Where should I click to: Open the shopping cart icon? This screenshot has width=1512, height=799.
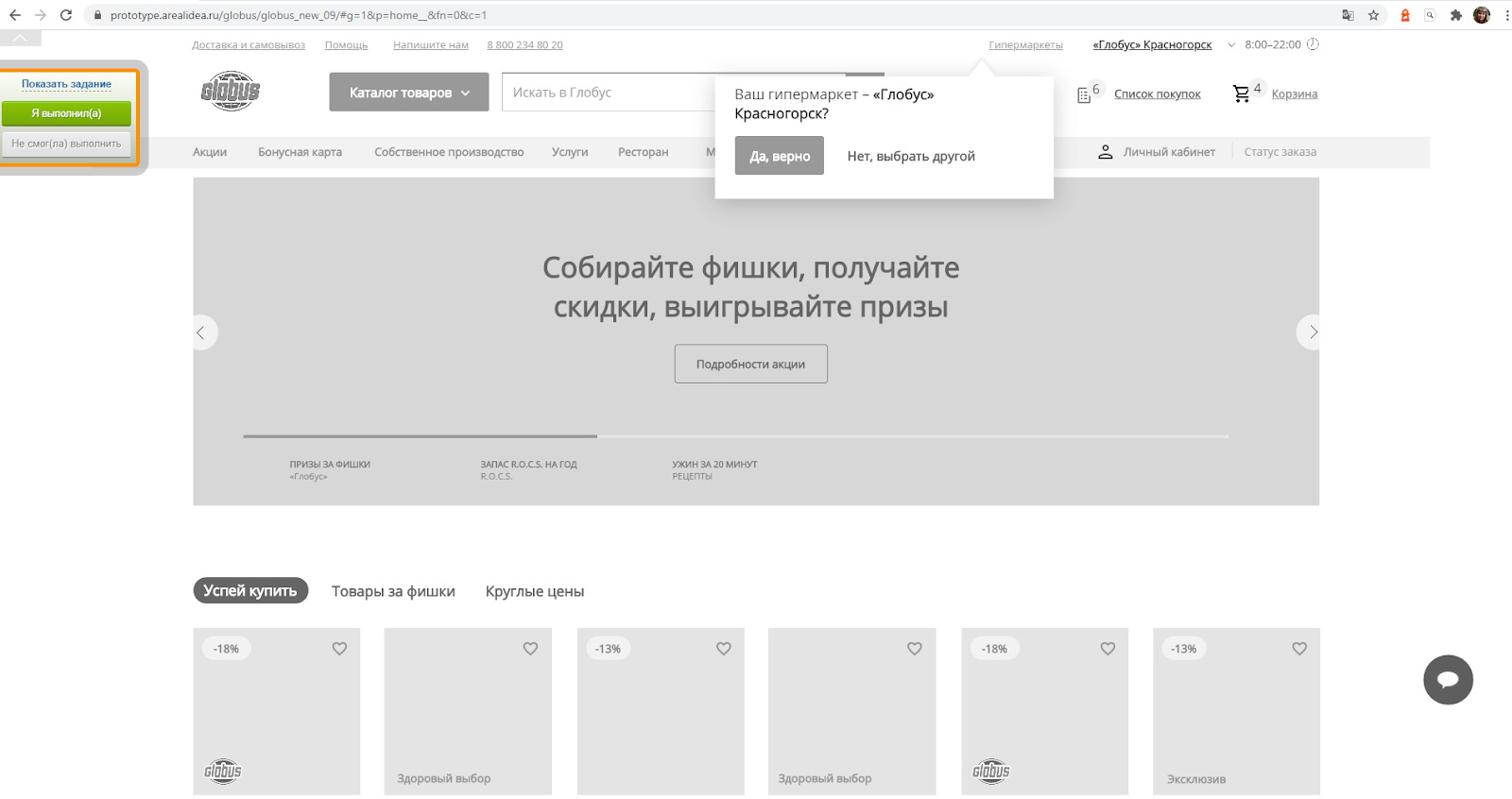[1242, 93]
